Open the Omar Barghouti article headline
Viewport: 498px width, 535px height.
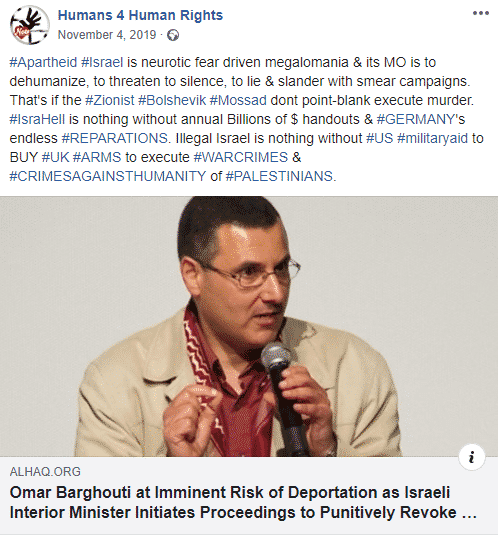[x=243, y=503]
